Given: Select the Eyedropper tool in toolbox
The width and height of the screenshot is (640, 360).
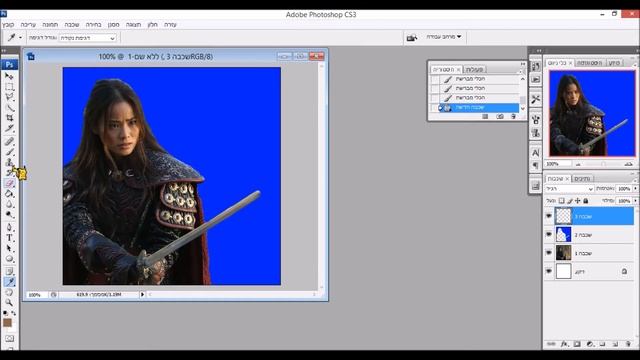Looking at the screenshot, I should coord(9,282).
